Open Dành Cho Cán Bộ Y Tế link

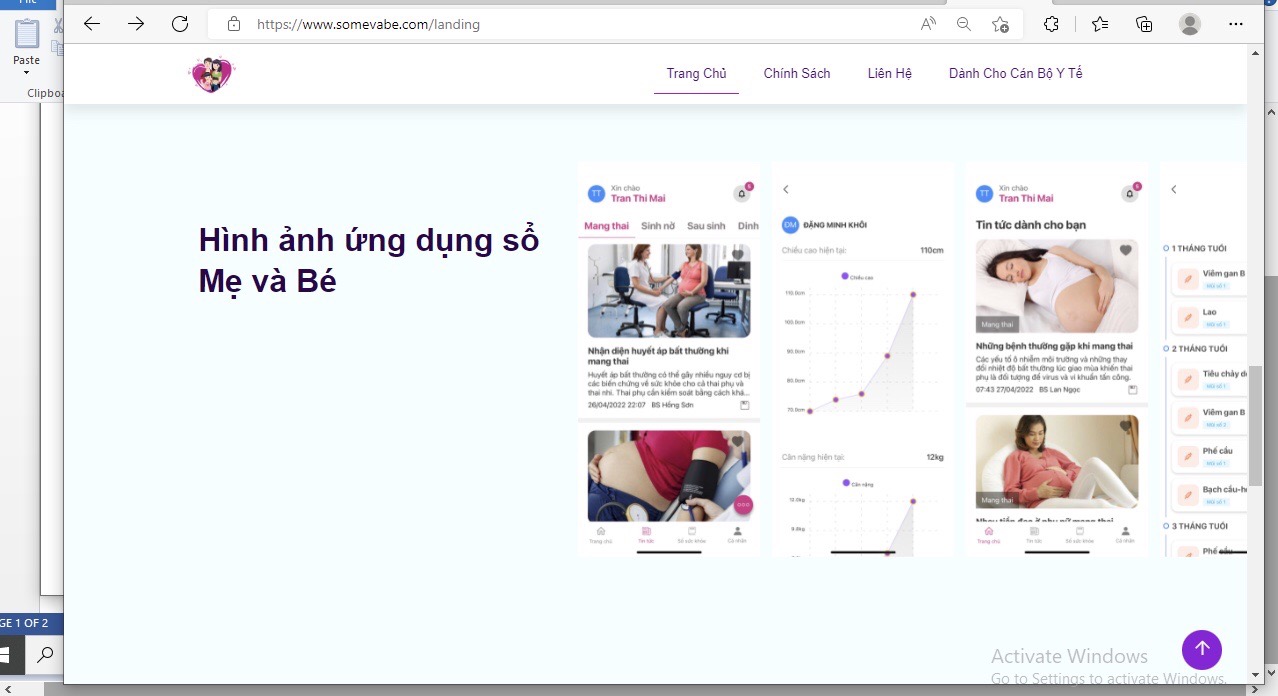click(1016, 73)
